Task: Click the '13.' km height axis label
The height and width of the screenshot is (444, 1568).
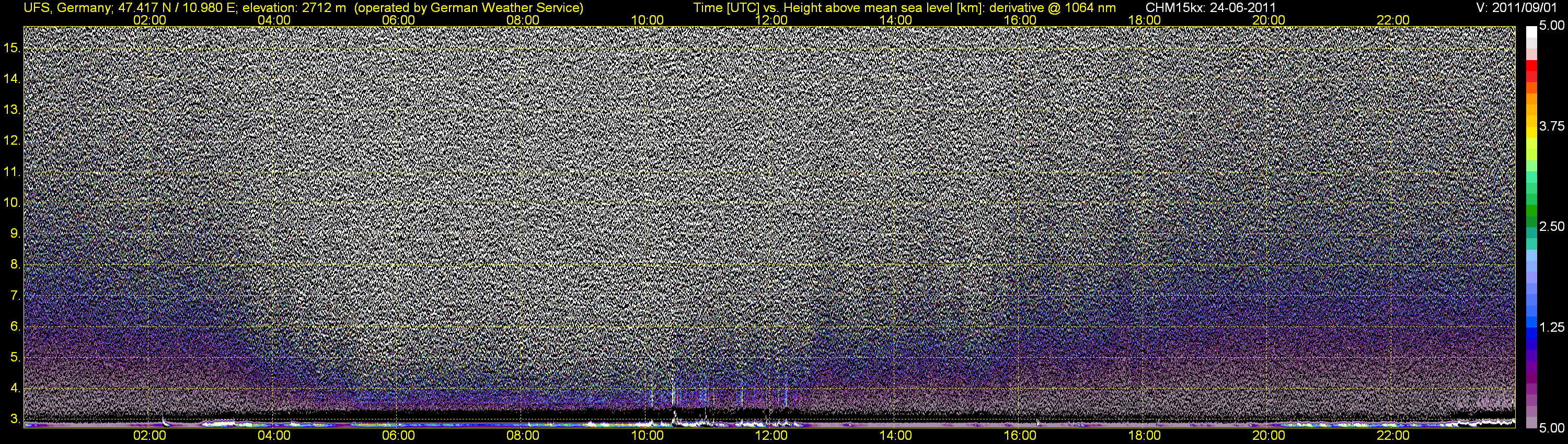Action: tap(12, 110)
